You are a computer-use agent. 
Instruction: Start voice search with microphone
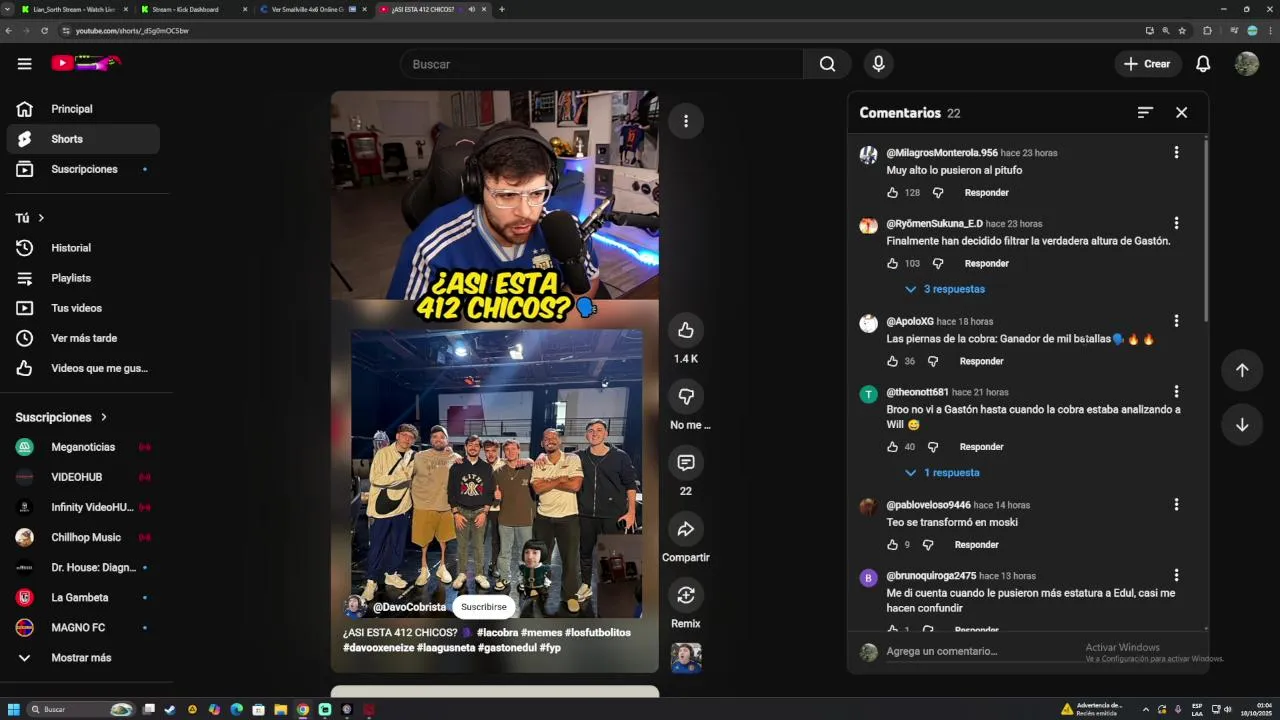(878, 64)
